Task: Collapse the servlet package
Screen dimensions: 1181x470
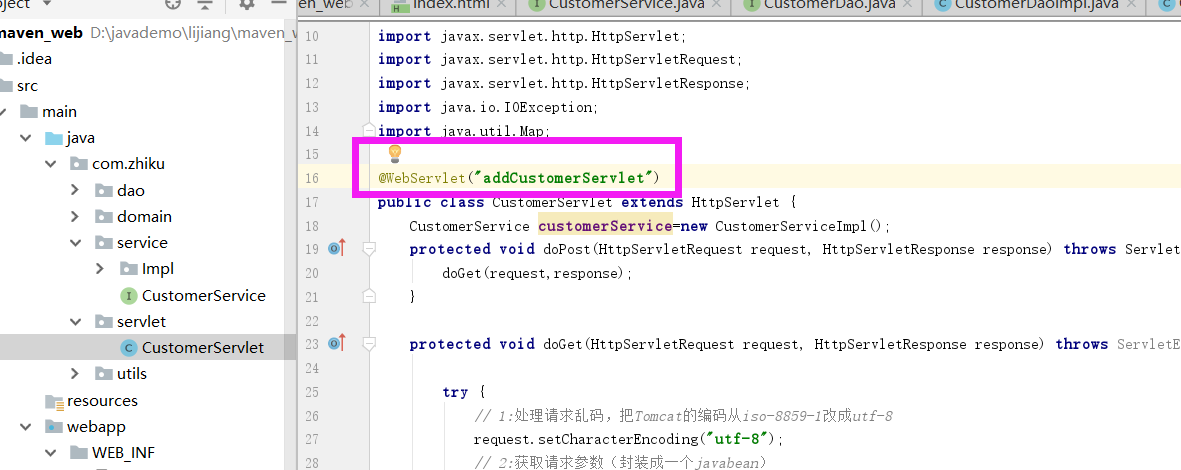Action: click(75, 322)
